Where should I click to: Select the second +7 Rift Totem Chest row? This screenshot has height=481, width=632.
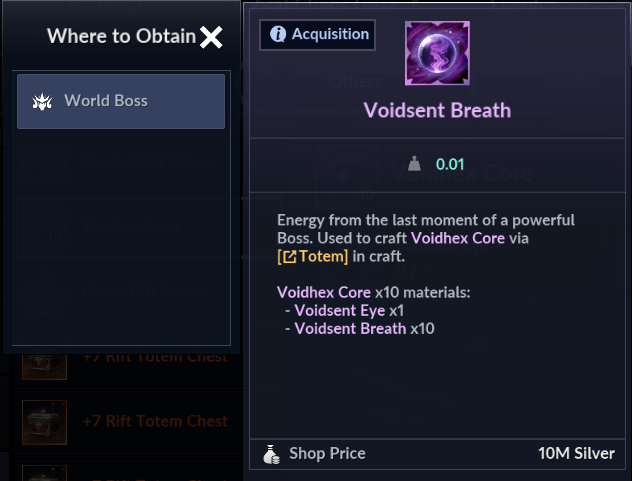(155, 421)
